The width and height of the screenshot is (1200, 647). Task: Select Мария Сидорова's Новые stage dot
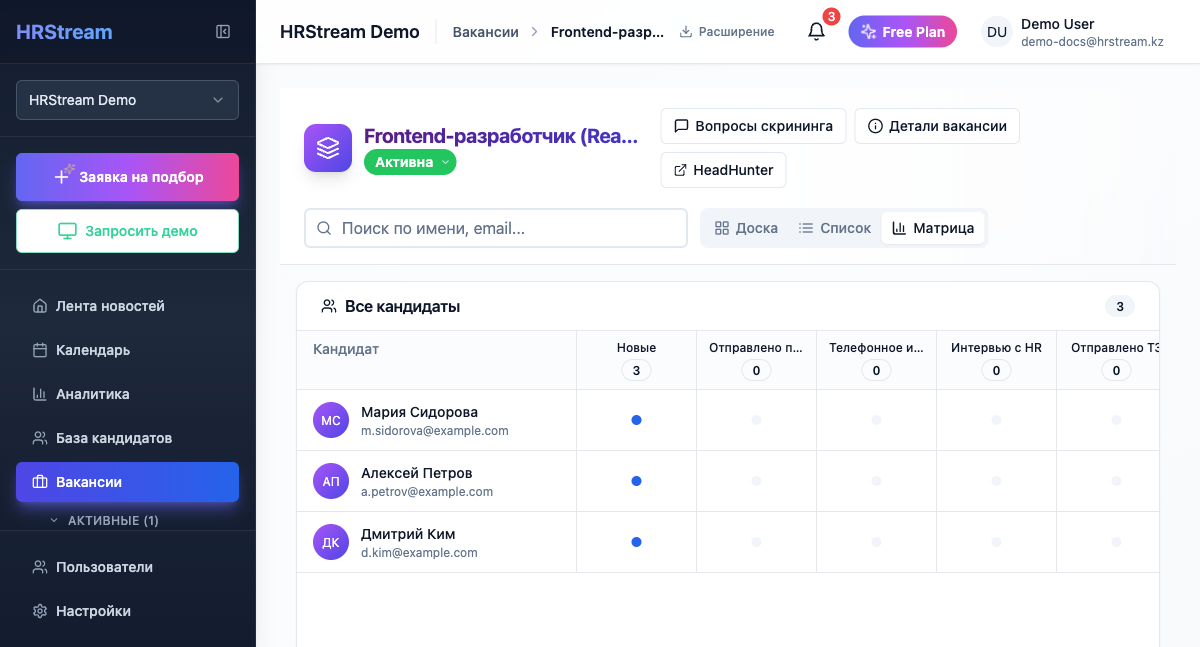636,420
